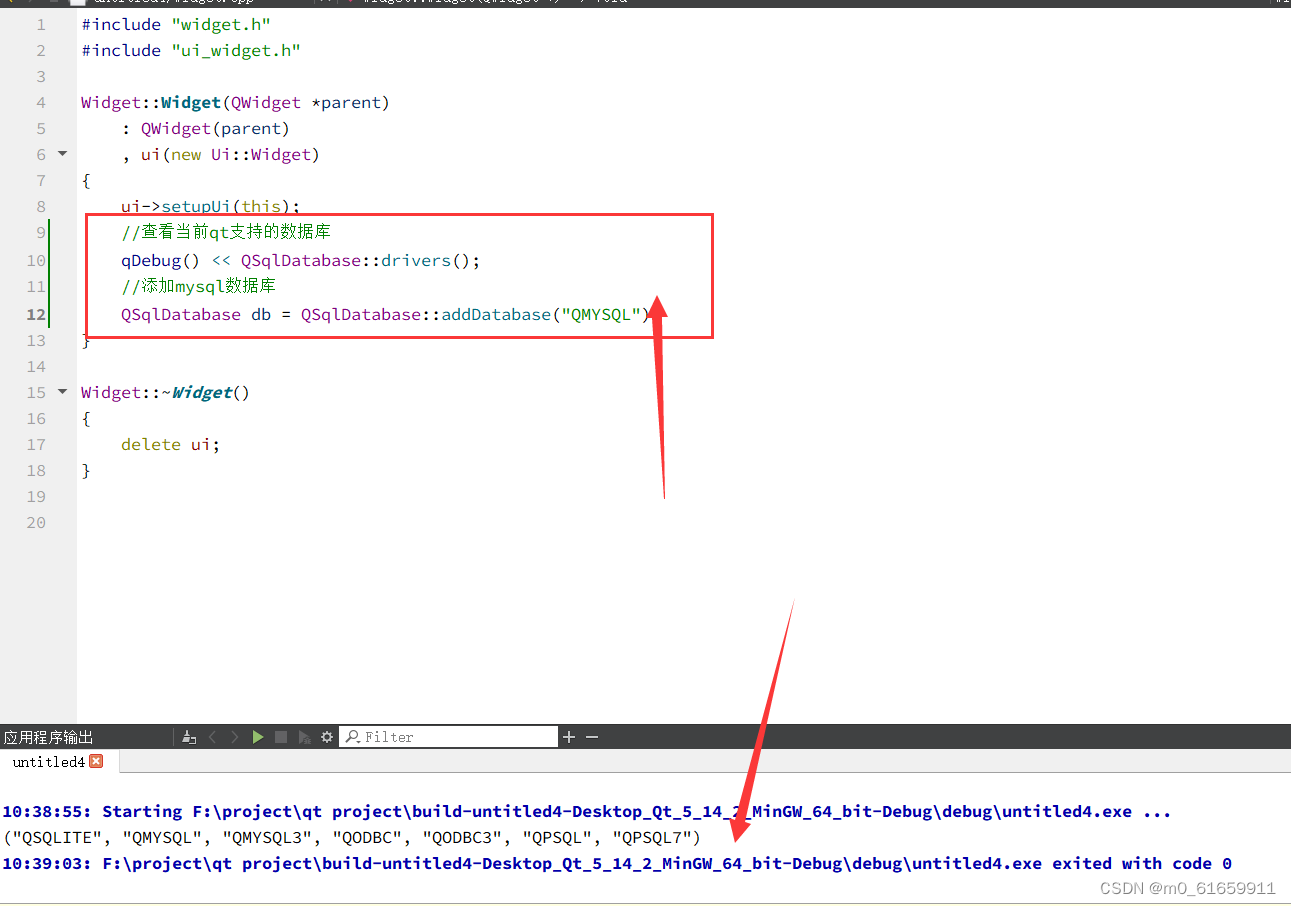The image size is (1291, 906).
Task: Zoom out output text with minus icon
Action: click(592, 737)
